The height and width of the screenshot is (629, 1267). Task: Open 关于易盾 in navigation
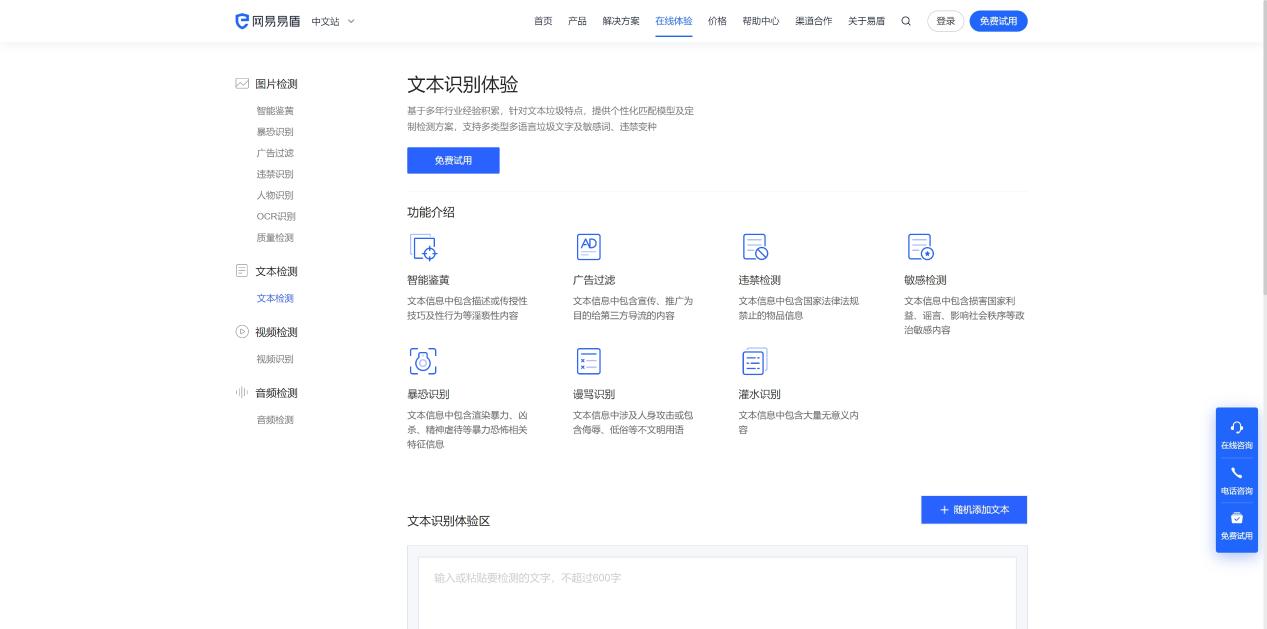(866, 21)
